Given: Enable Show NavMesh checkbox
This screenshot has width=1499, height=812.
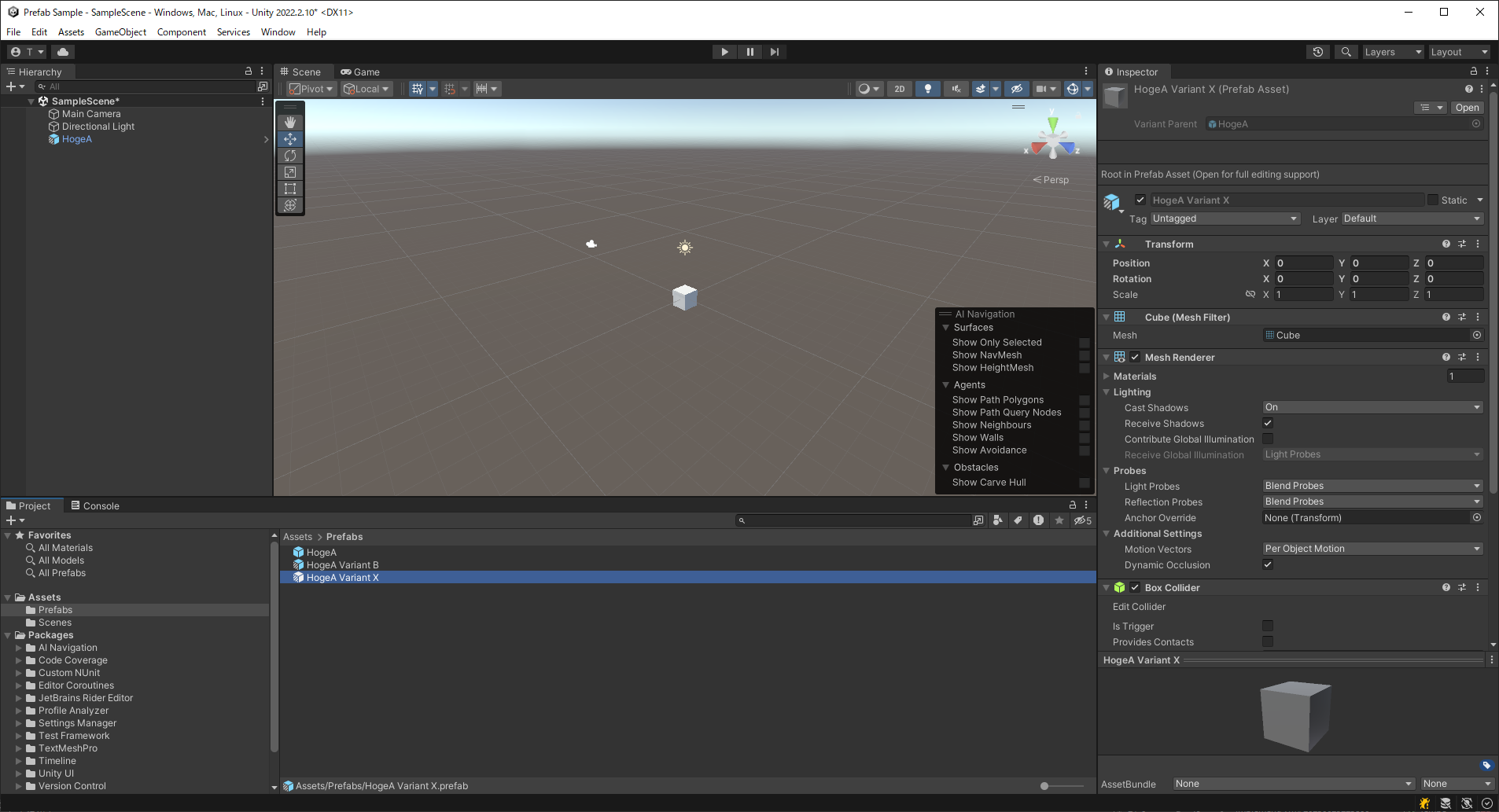Looking at the screenshot, I should (x=1085, y=355).
